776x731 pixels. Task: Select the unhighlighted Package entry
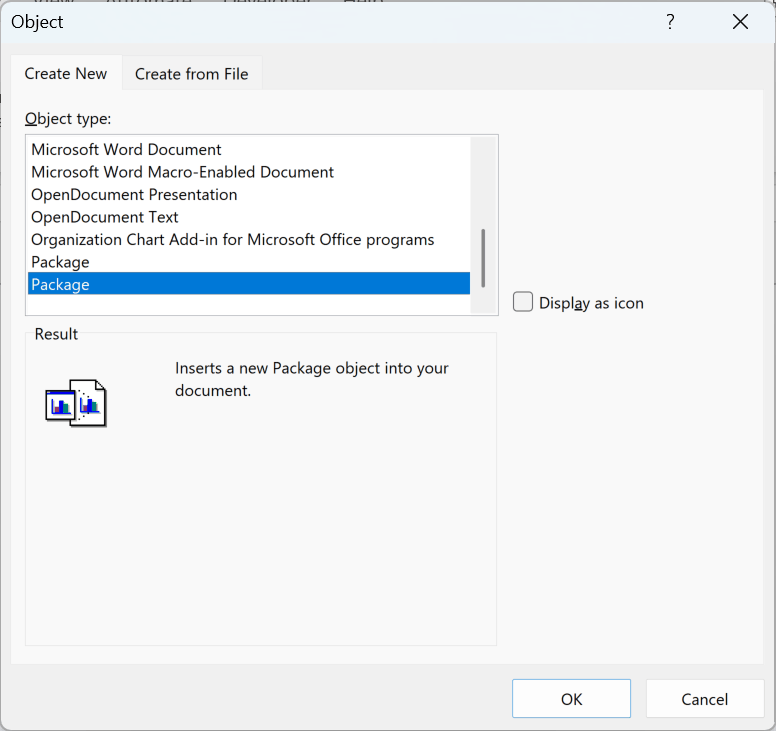coord(248,262)
